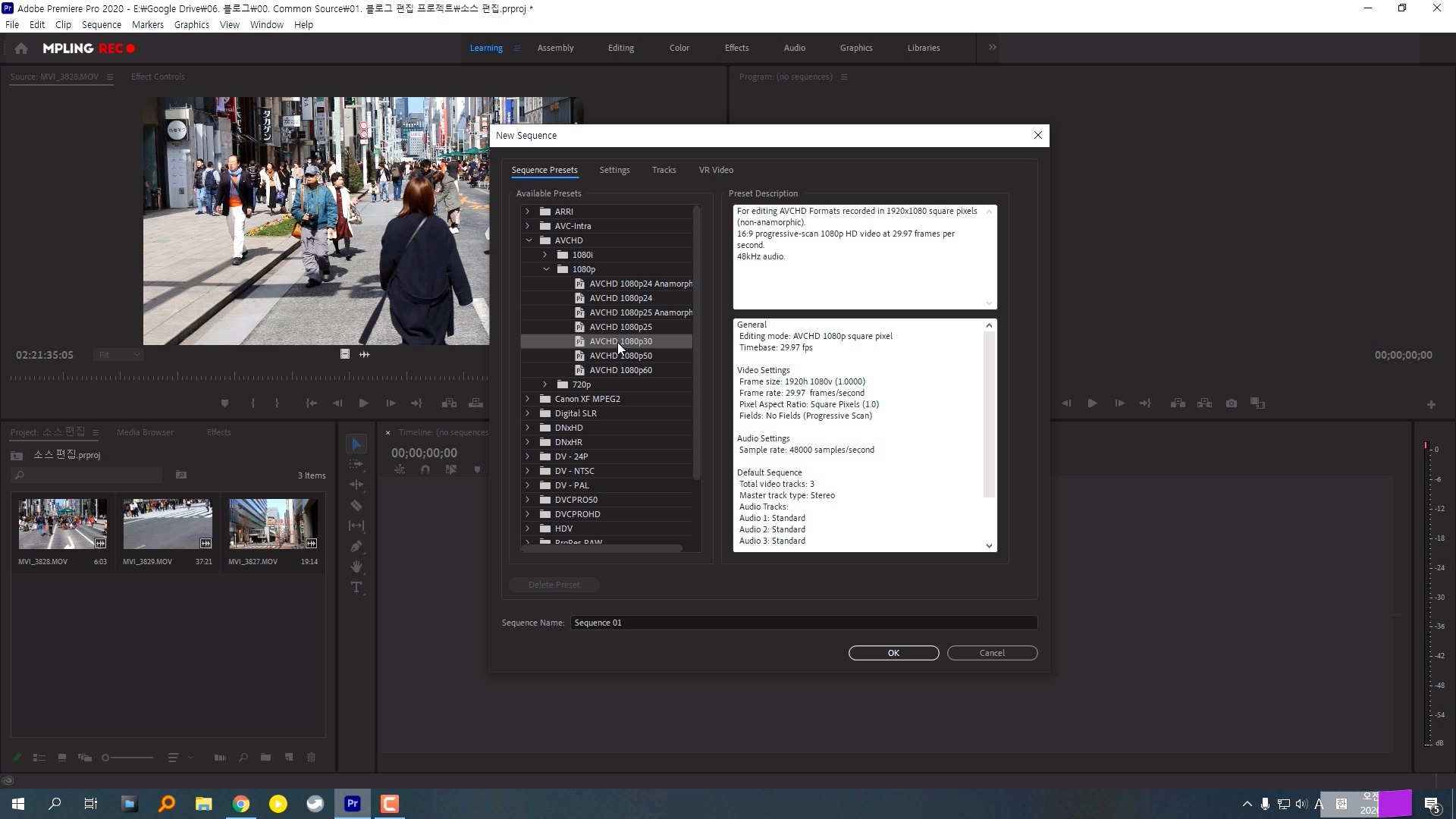This screenshot has height=819, width=1456.
Task: Expand the Digital SLR preset folder
Action: coord(528,413)
